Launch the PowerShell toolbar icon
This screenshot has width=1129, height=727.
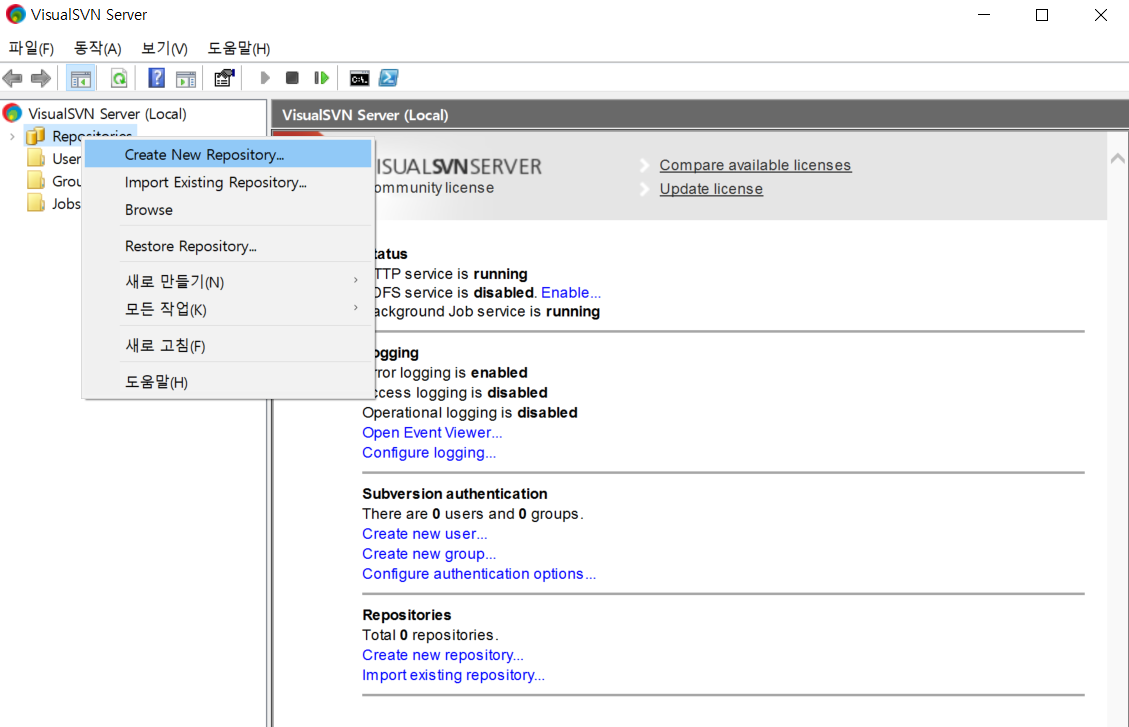coord(389,78)
